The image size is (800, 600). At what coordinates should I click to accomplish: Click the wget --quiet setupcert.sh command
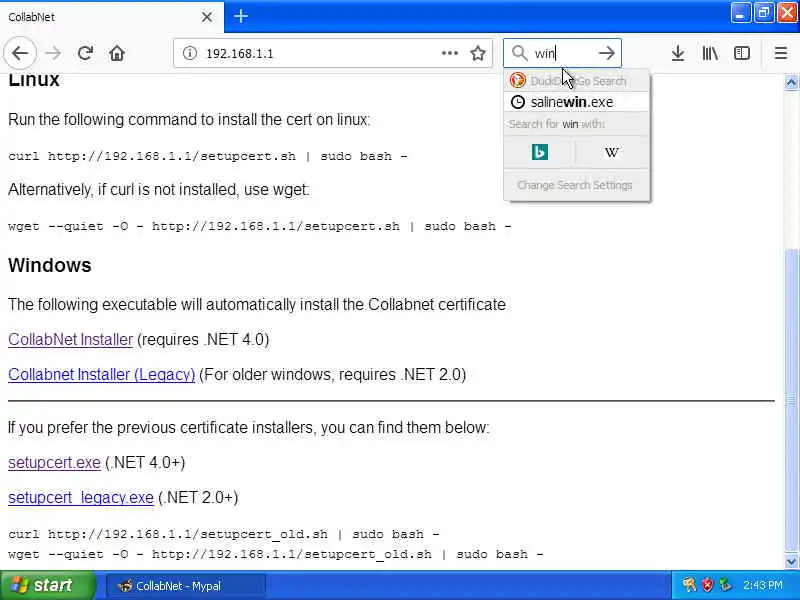(x=260, y=226)
